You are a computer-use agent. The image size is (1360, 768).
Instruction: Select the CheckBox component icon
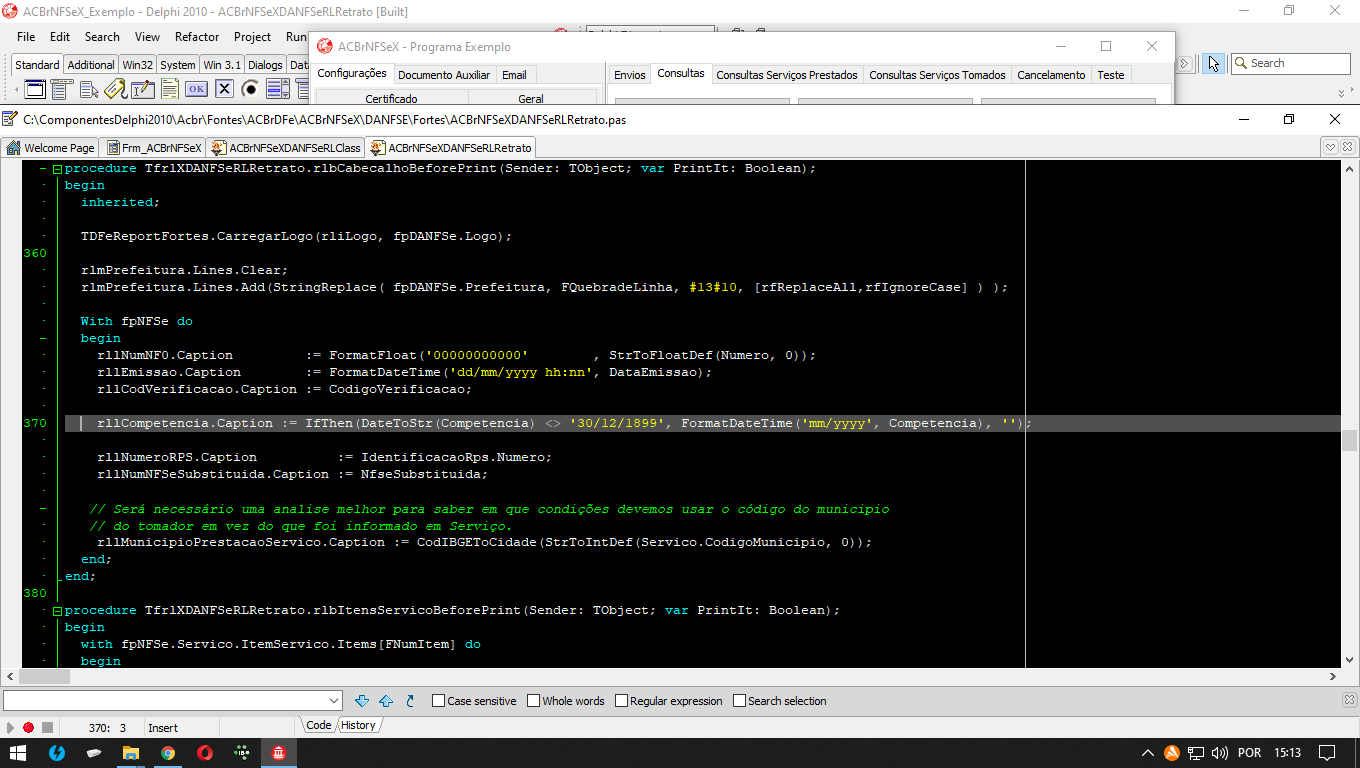[224, 89]
